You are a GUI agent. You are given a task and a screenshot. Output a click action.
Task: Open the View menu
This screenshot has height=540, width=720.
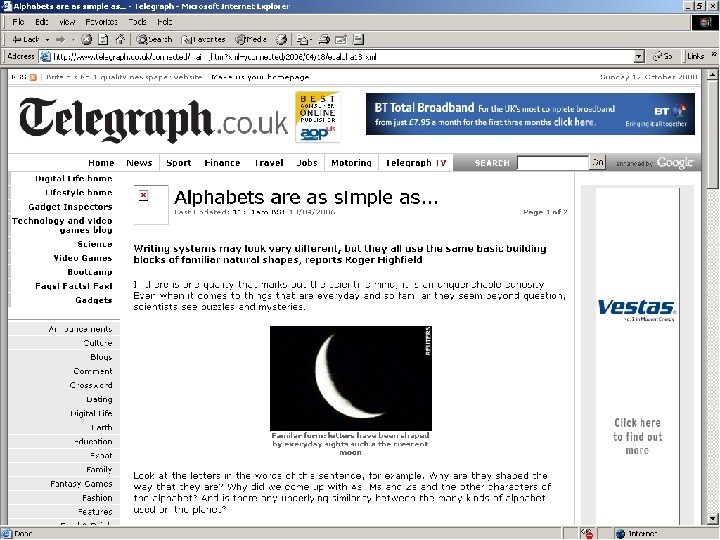point(67,22)
